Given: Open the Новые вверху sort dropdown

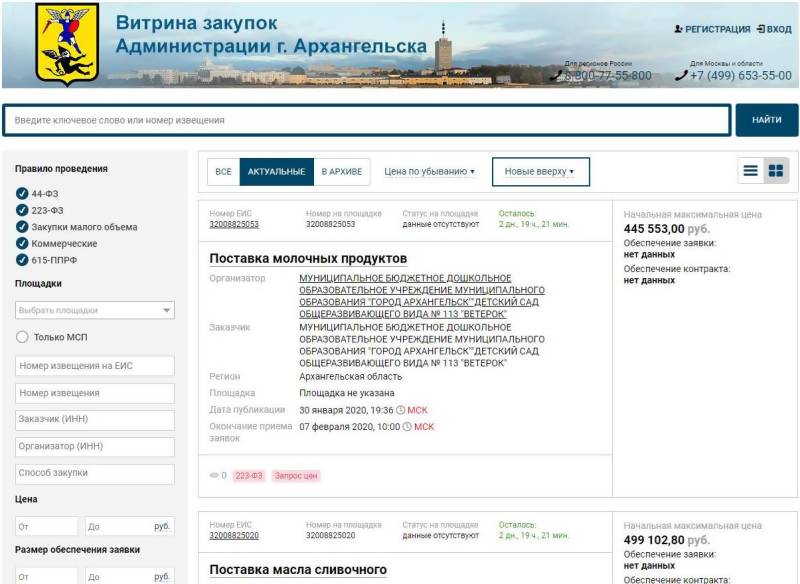Looking at the screenshot, I should (x=540, y=172).
